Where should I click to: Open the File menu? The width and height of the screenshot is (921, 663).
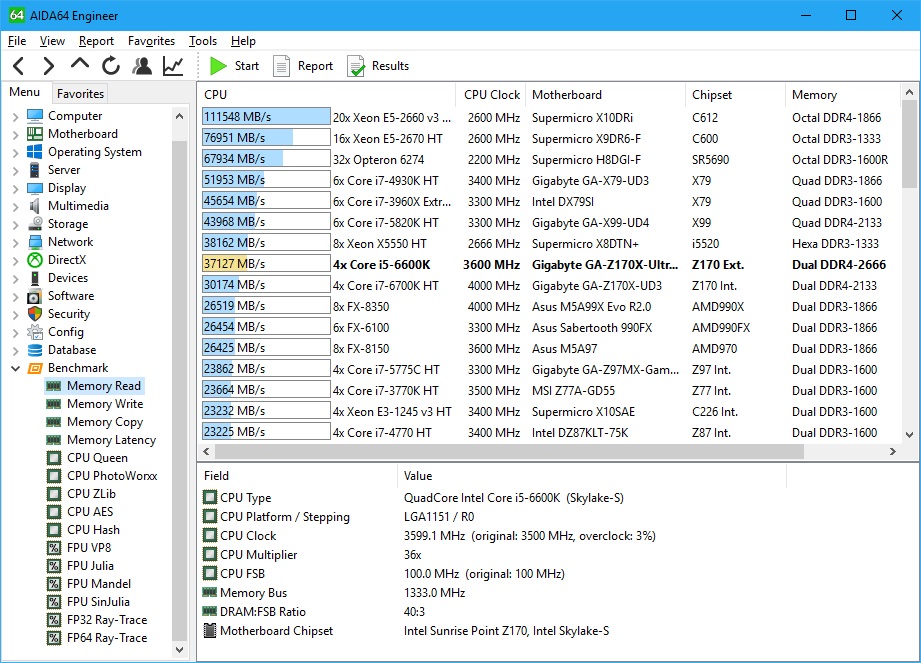tap(17, 41)
